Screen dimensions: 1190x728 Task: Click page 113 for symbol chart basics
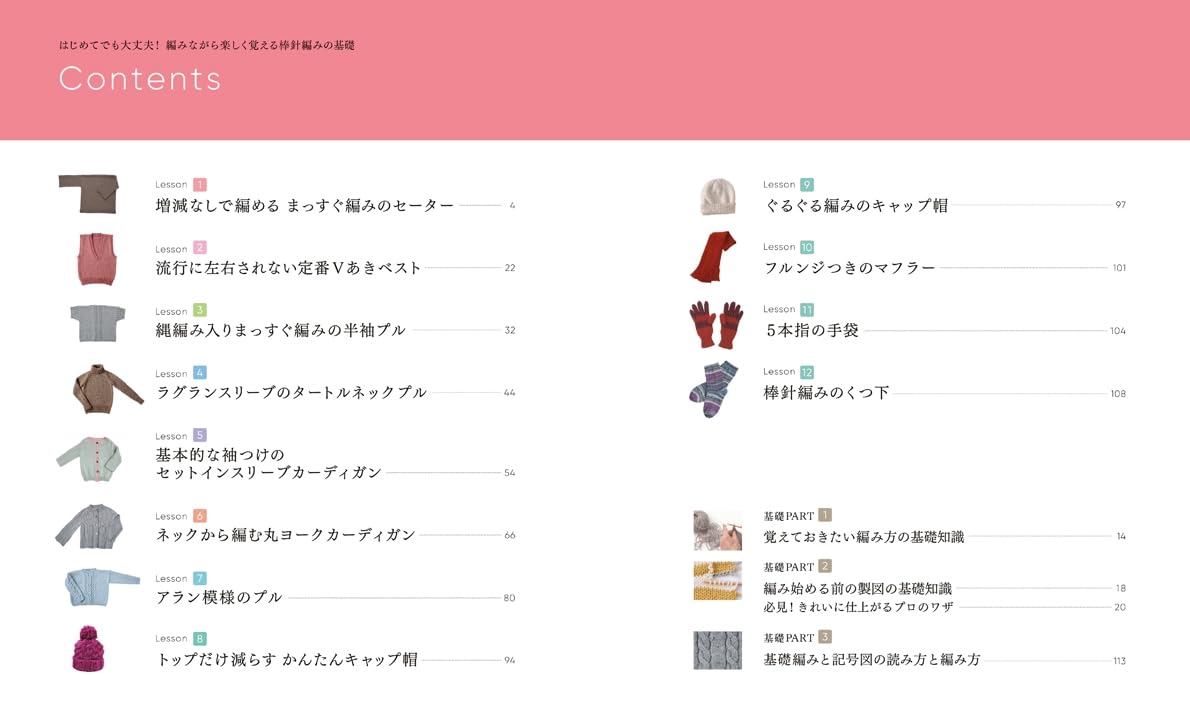1120,660
